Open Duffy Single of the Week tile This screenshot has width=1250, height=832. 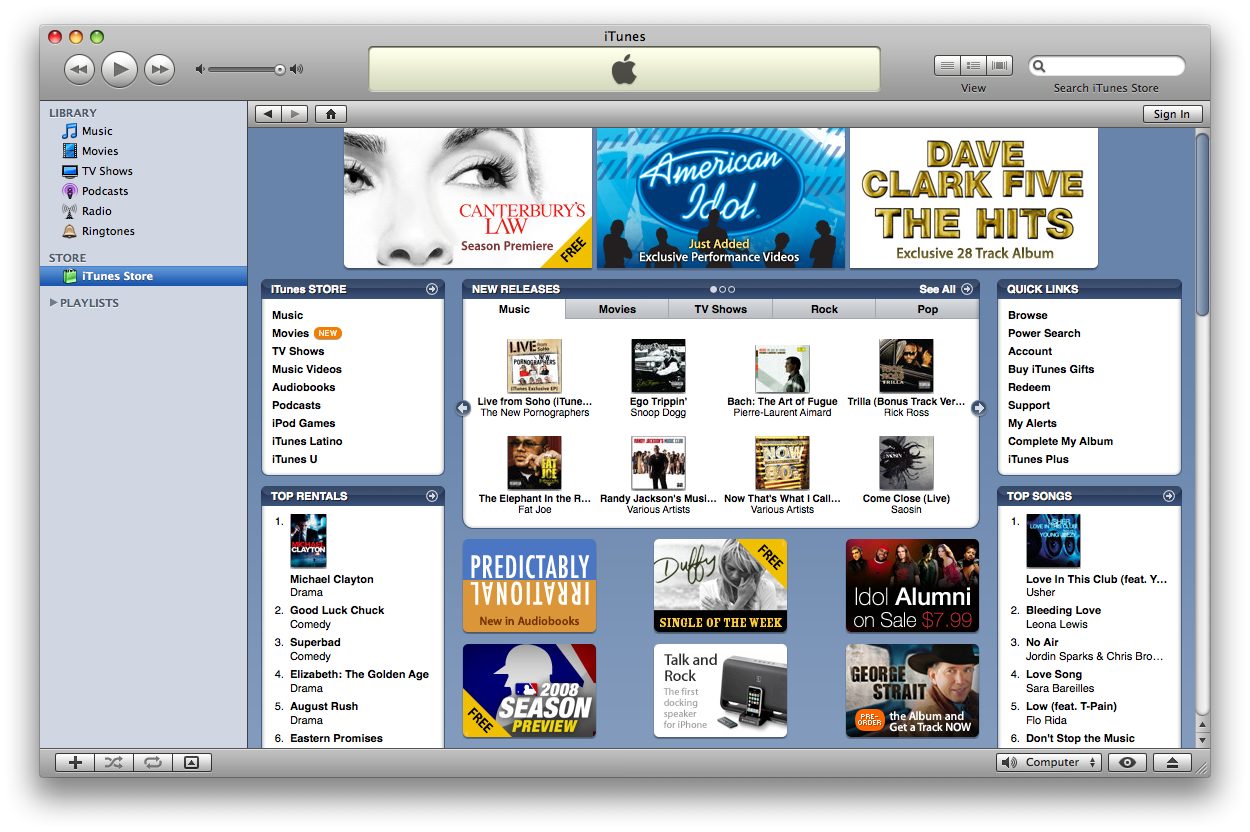(720, 586)
